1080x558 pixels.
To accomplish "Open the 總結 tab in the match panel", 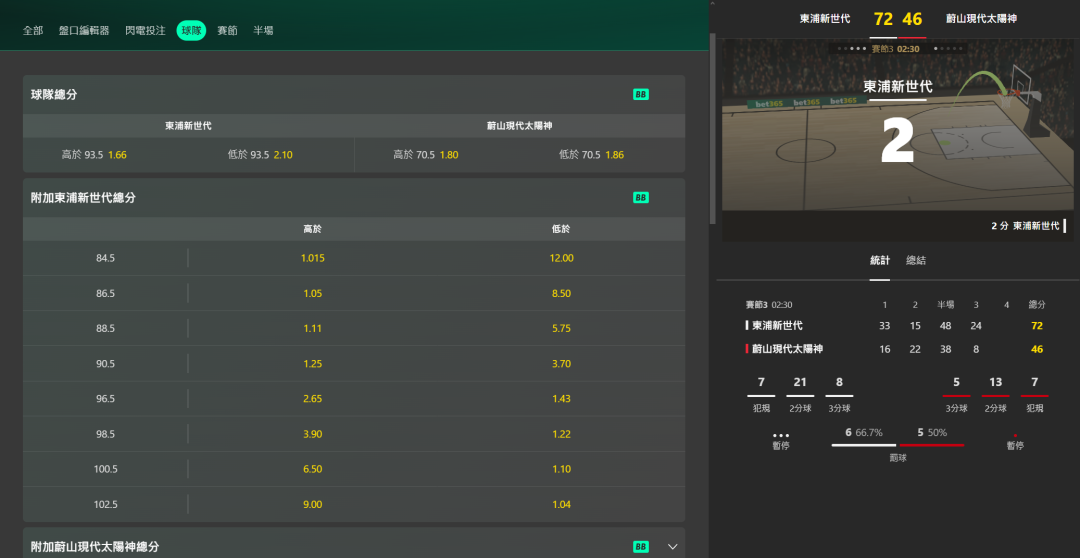I will click(x=915, y=260).
